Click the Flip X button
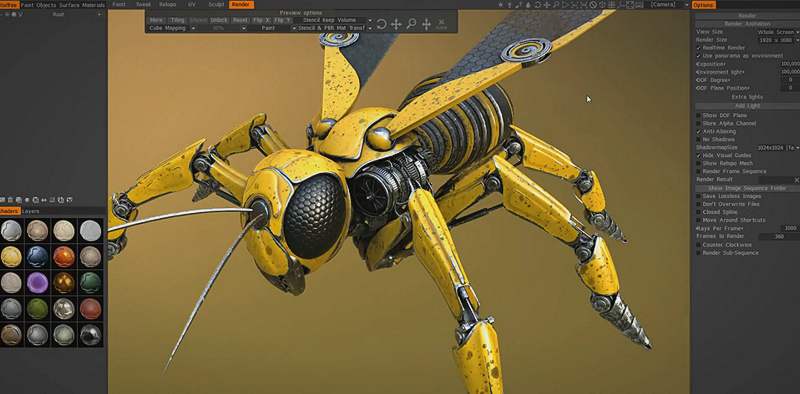The image size is (800, 394). [x=261, y=20]
